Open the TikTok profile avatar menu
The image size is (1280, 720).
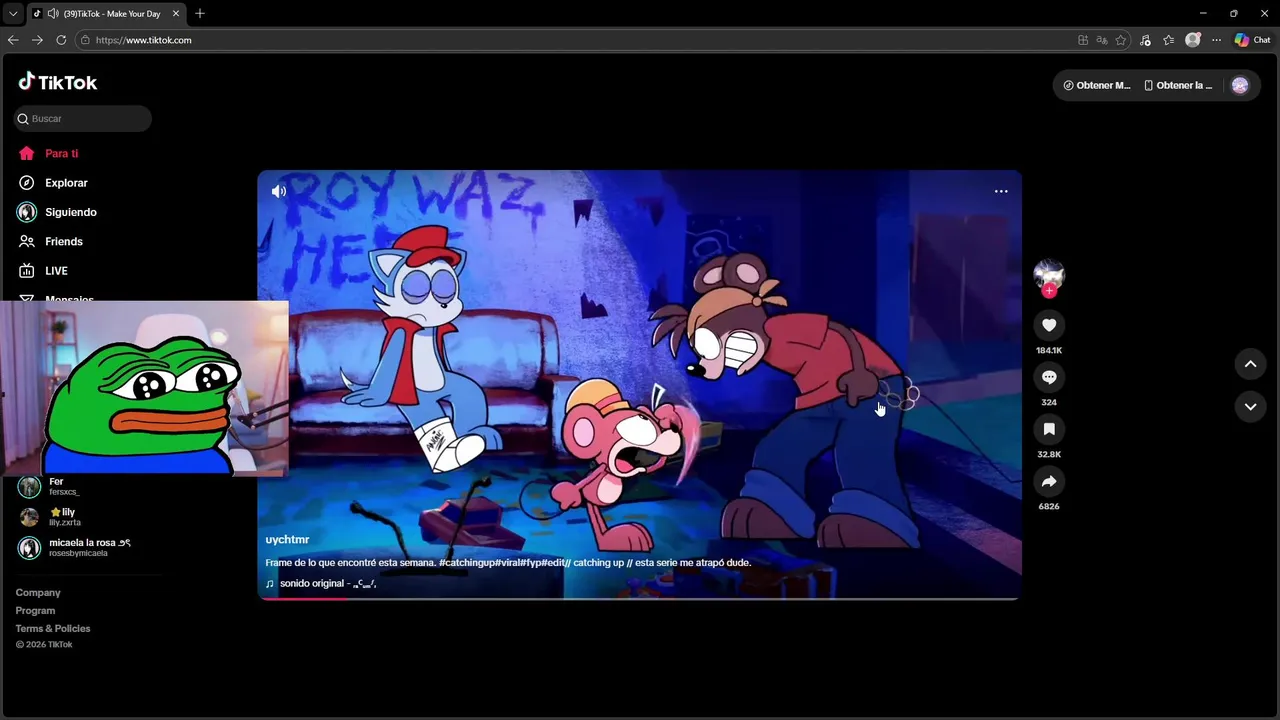[x=1240, y=85]
